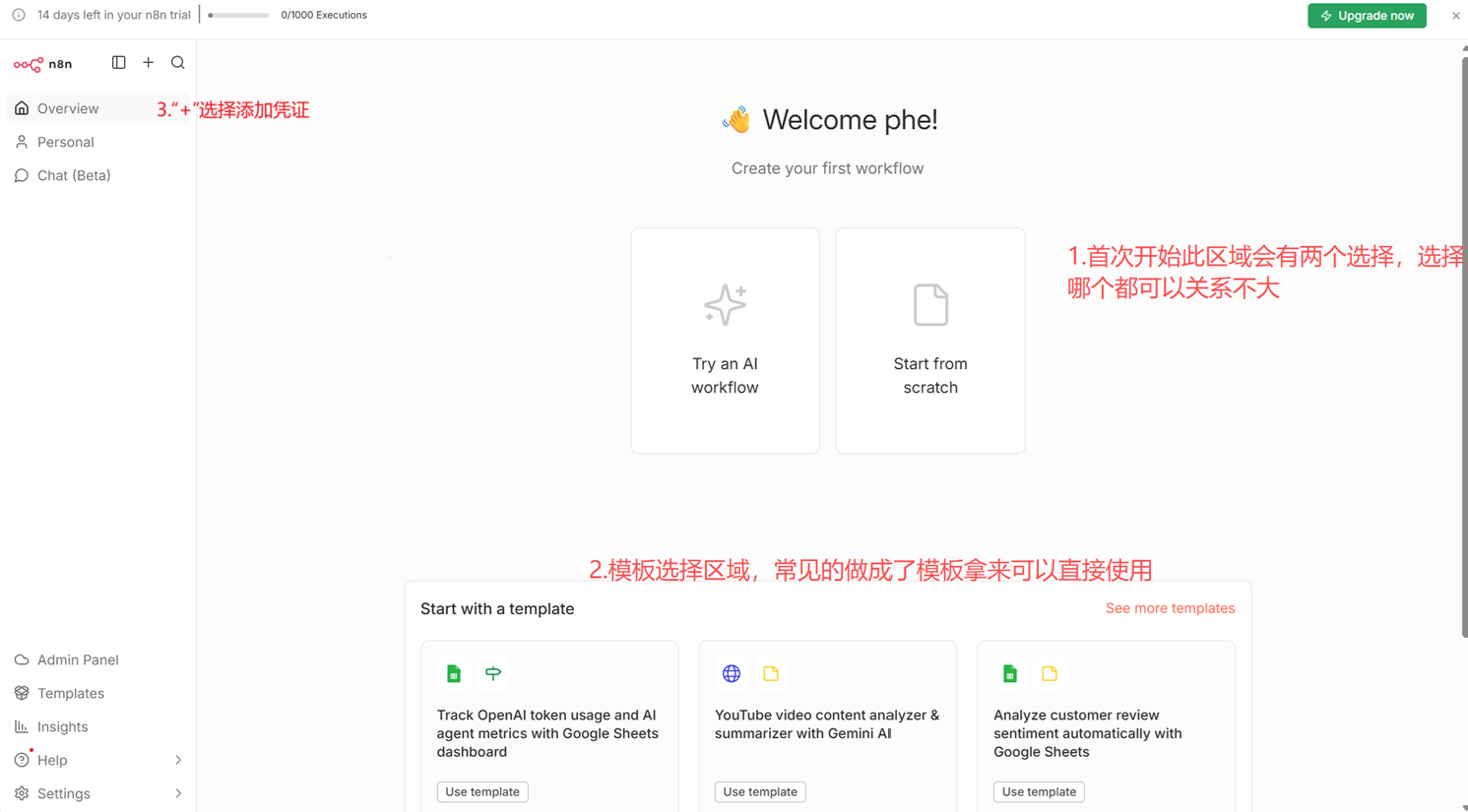Open Templates page from sidebar
The image size is (1468, 812).
click(97, 693)
